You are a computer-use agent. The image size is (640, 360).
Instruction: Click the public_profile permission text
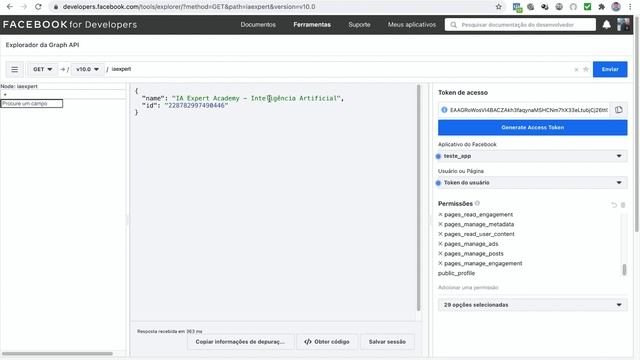pyautogui.click(x=456, y=273)
